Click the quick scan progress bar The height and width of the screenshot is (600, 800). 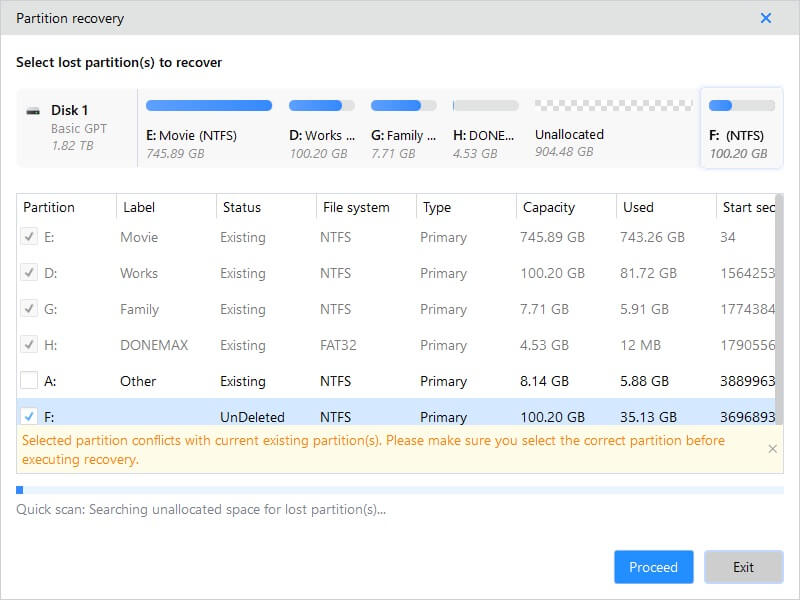tap(400, 490)
